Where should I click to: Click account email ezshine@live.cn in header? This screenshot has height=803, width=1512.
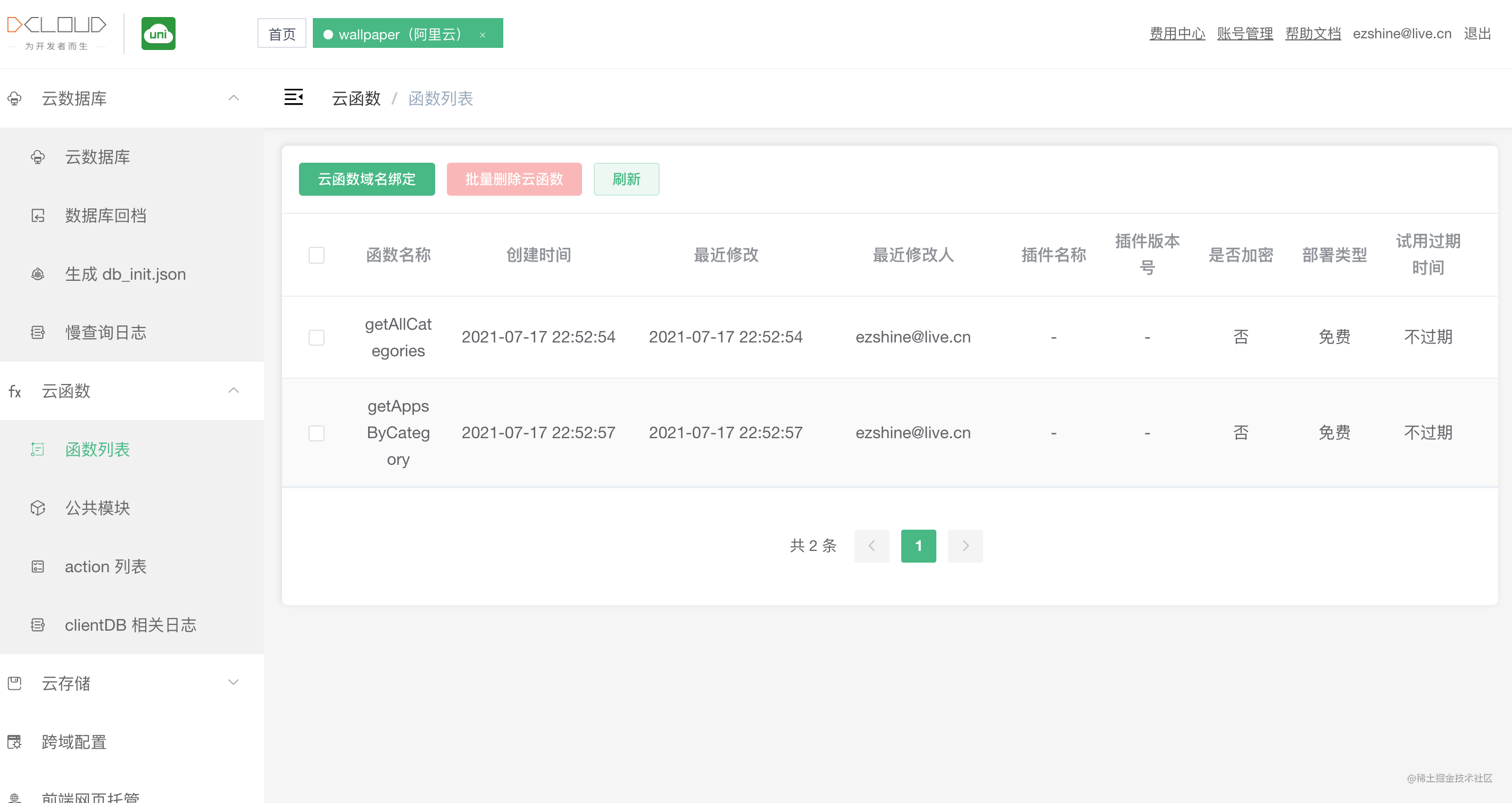pos(1402,34)
